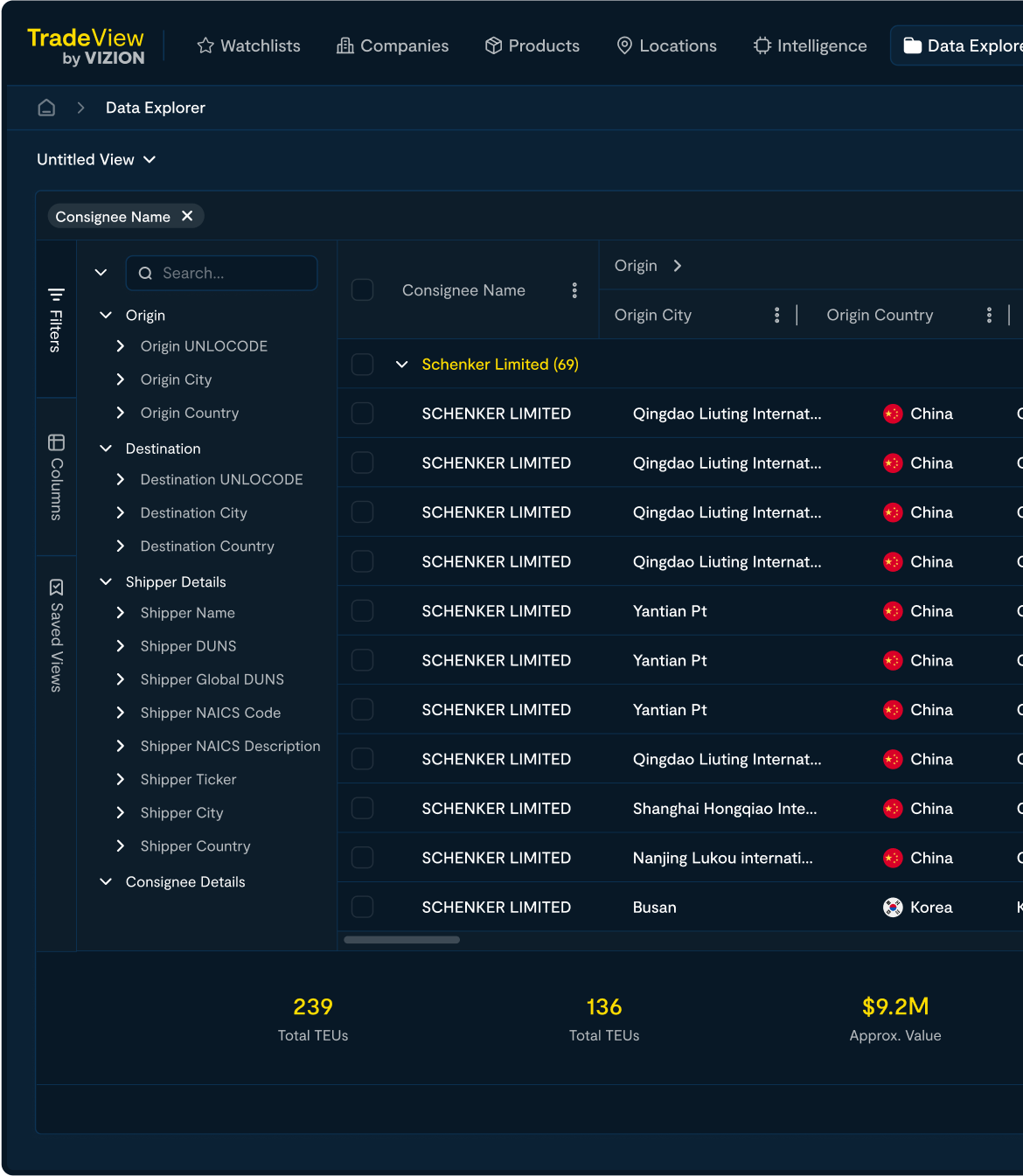Image resolution: width=1023 pixels, height=1176 pixels.
Task: Open Consignee Name column options menu
Action: click(x=574, y=290)
